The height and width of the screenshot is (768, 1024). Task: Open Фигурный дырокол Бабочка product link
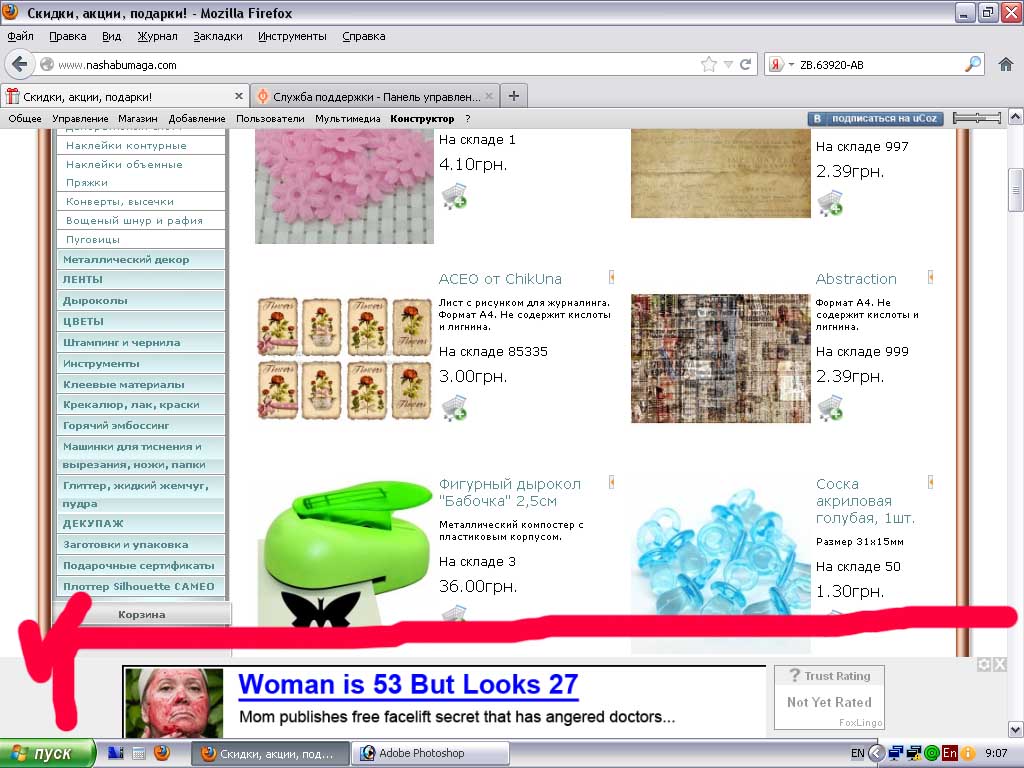click(x=509, y=492)
